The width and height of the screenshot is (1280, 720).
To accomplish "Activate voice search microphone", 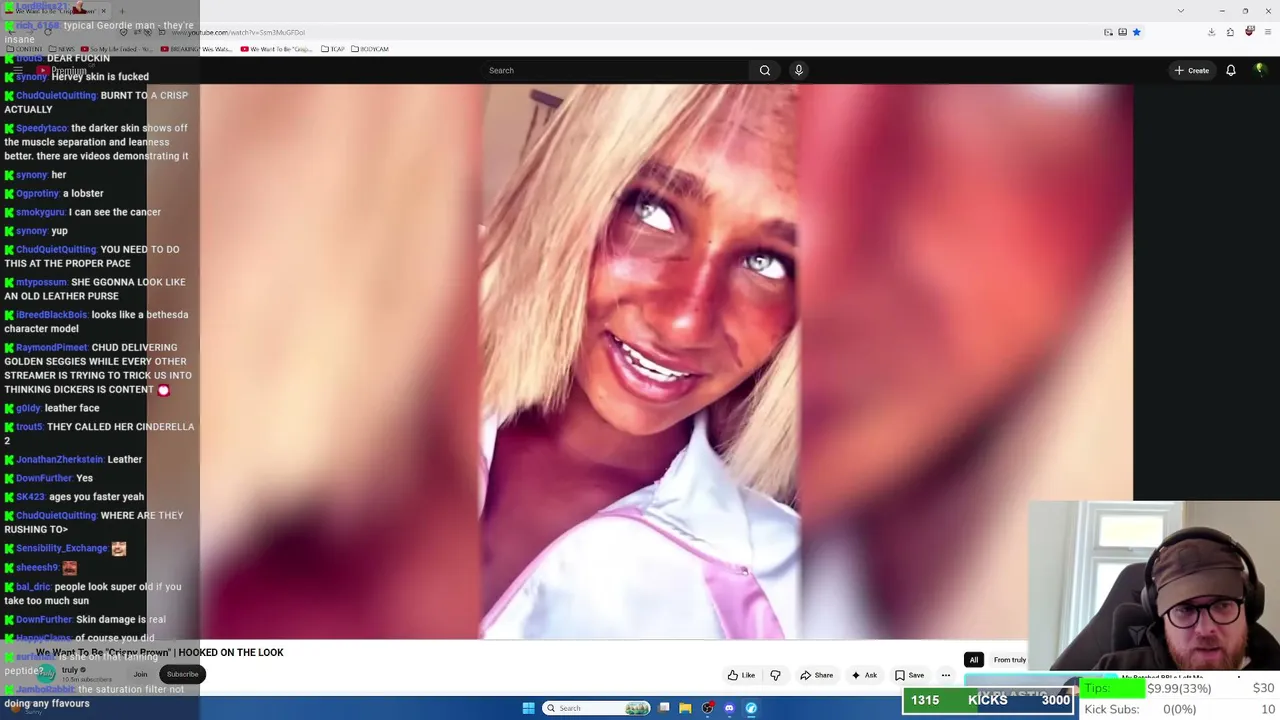I will pos(798,70).
